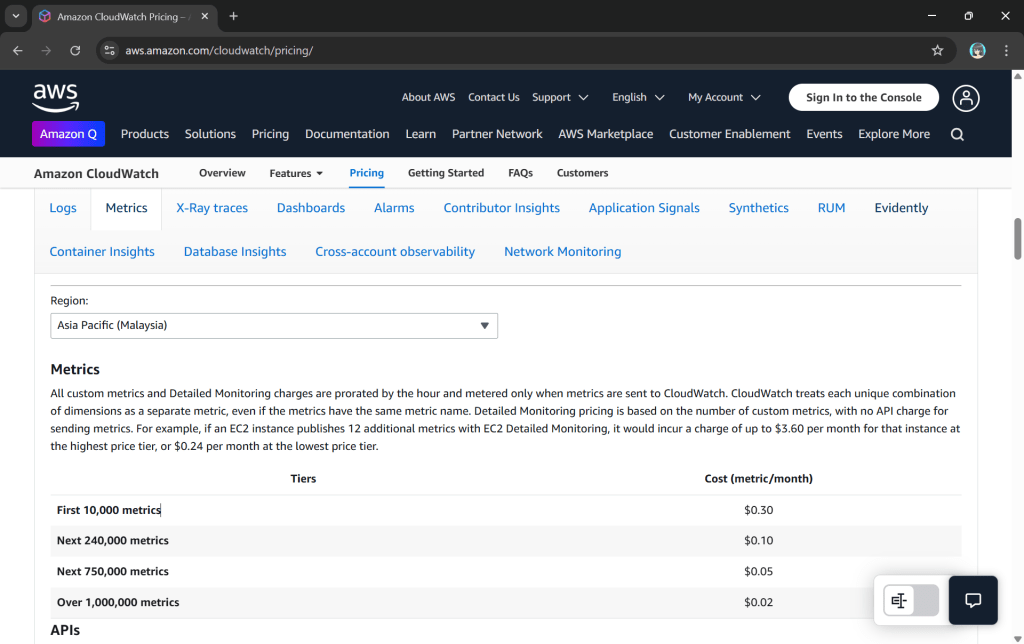Click Sign In to the Console
The width and height of the screenshot is (1024, 644).
click(x=863, y=97)
